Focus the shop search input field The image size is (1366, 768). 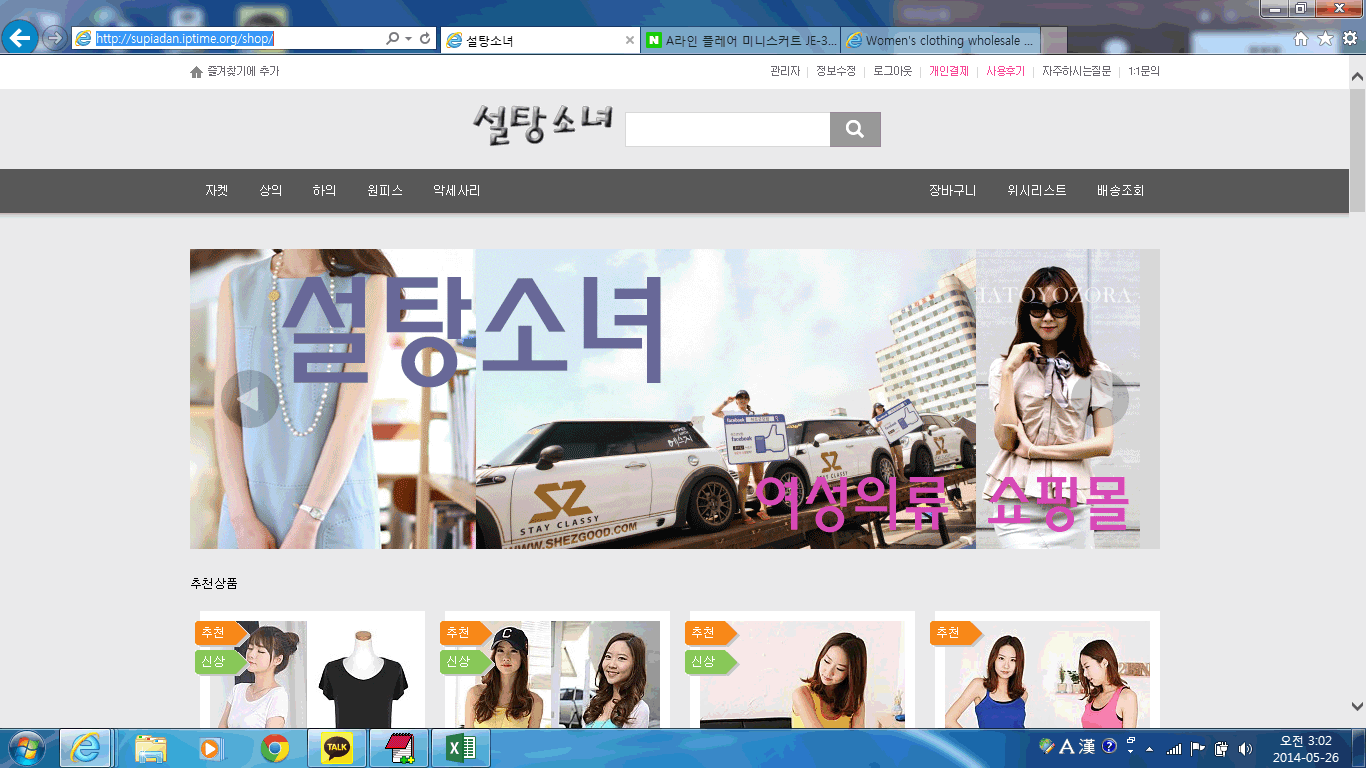tap(728, 129)
